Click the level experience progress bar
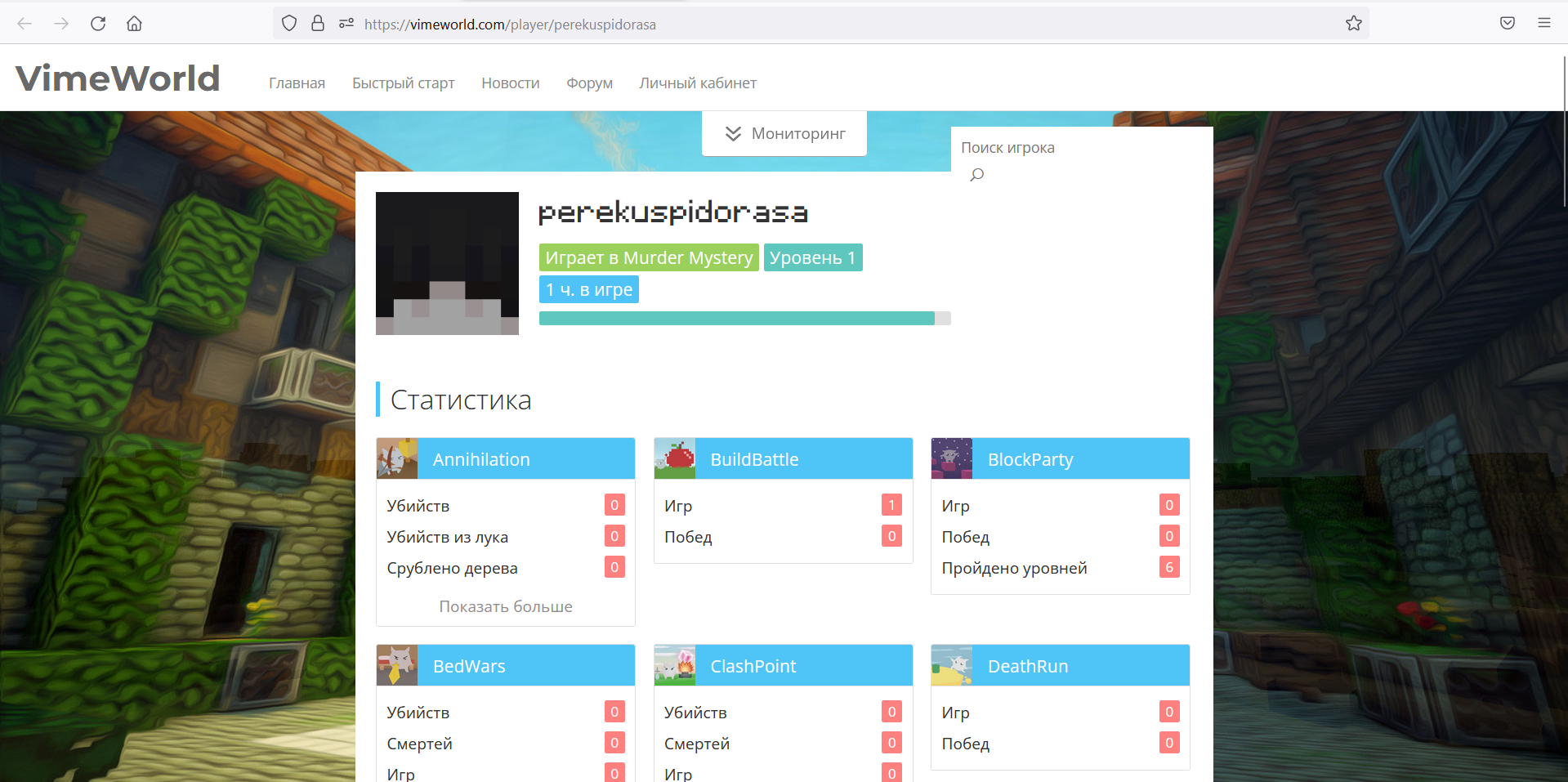Screen dimensions: 1568x782 (745, 318)
